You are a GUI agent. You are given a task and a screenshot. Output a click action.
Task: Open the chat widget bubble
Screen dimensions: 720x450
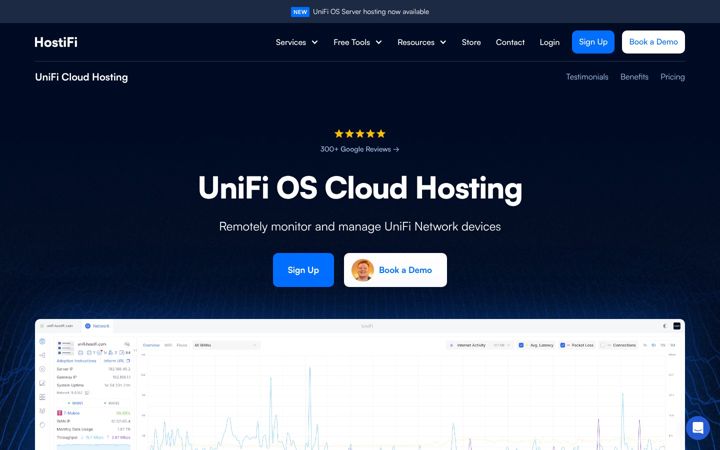698,428
